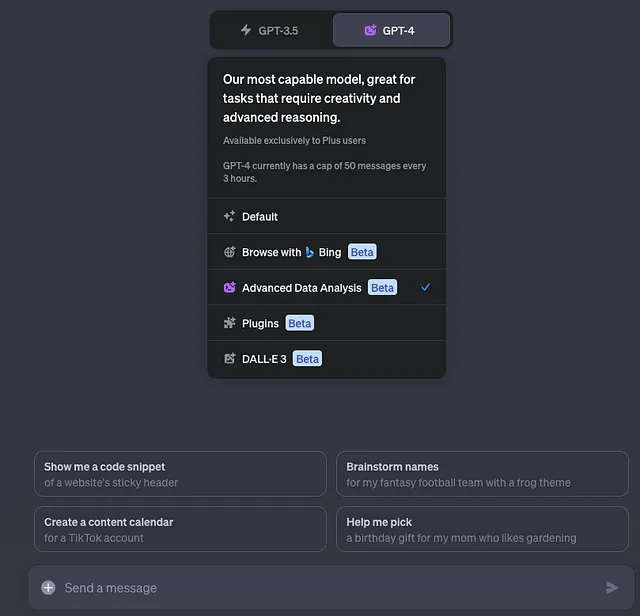640x616 pixels.
Task: Use the 'Create a content calendar' suggestion
Action: pyautogui.click(x=180, y=529)
